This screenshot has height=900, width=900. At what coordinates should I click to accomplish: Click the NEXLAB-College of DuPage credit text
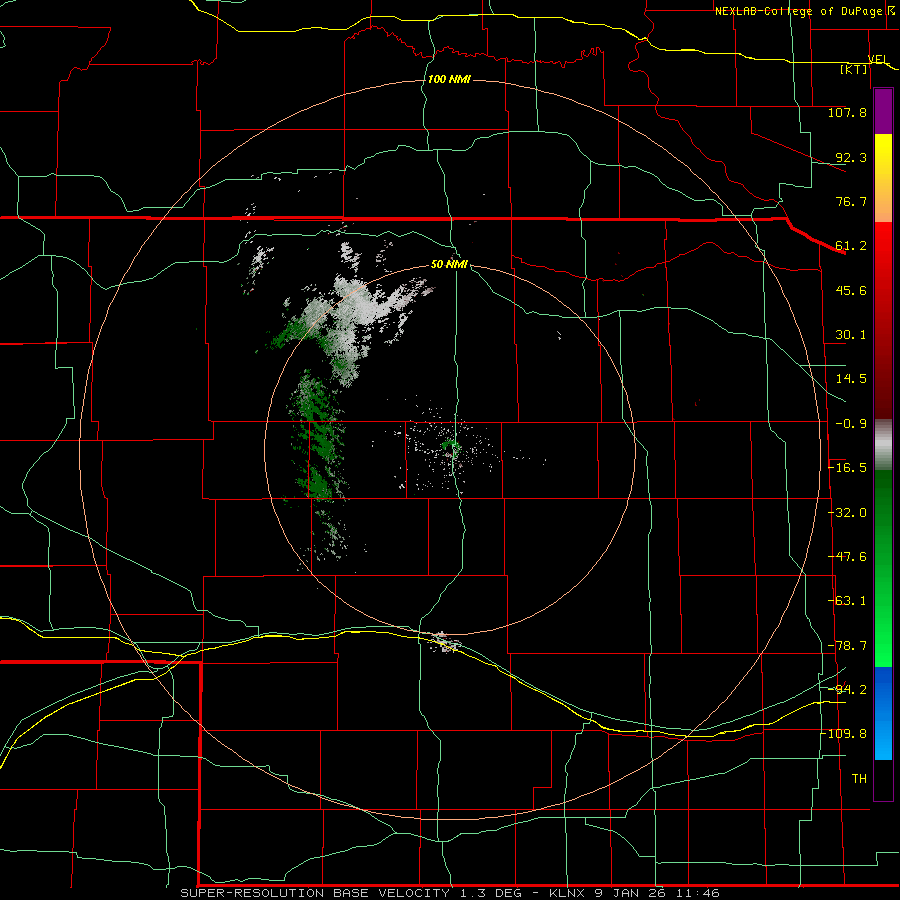click(798, 11)
